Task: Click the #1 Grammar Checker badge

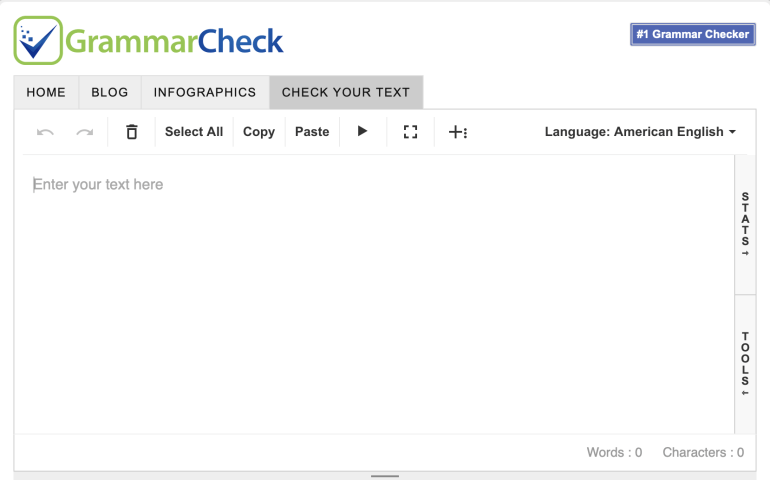Action: (x=693, y=34)
